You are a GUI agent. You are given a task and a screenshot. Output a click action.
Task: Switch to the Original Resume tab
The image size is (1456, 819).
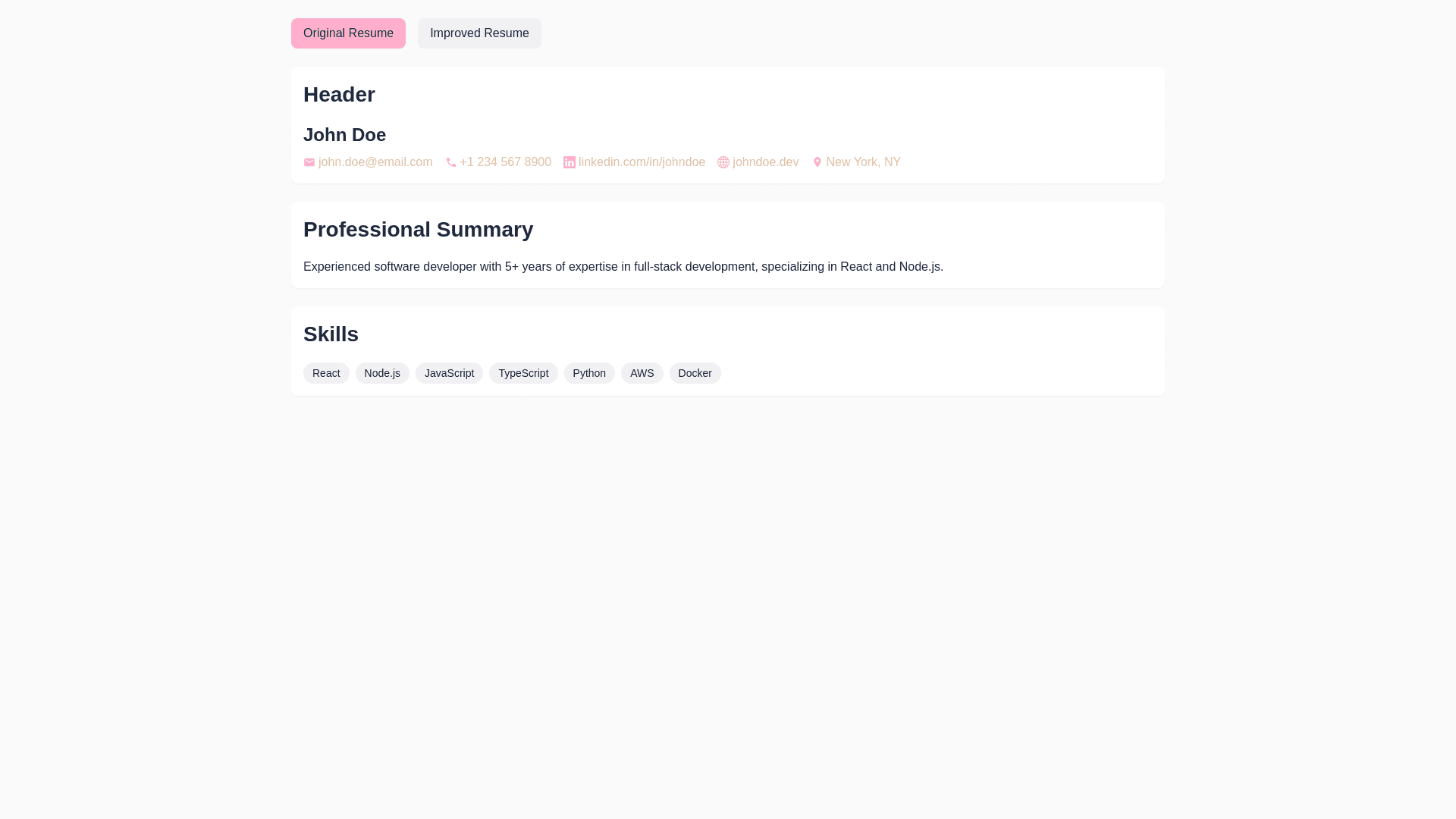[x=348, y=33]
